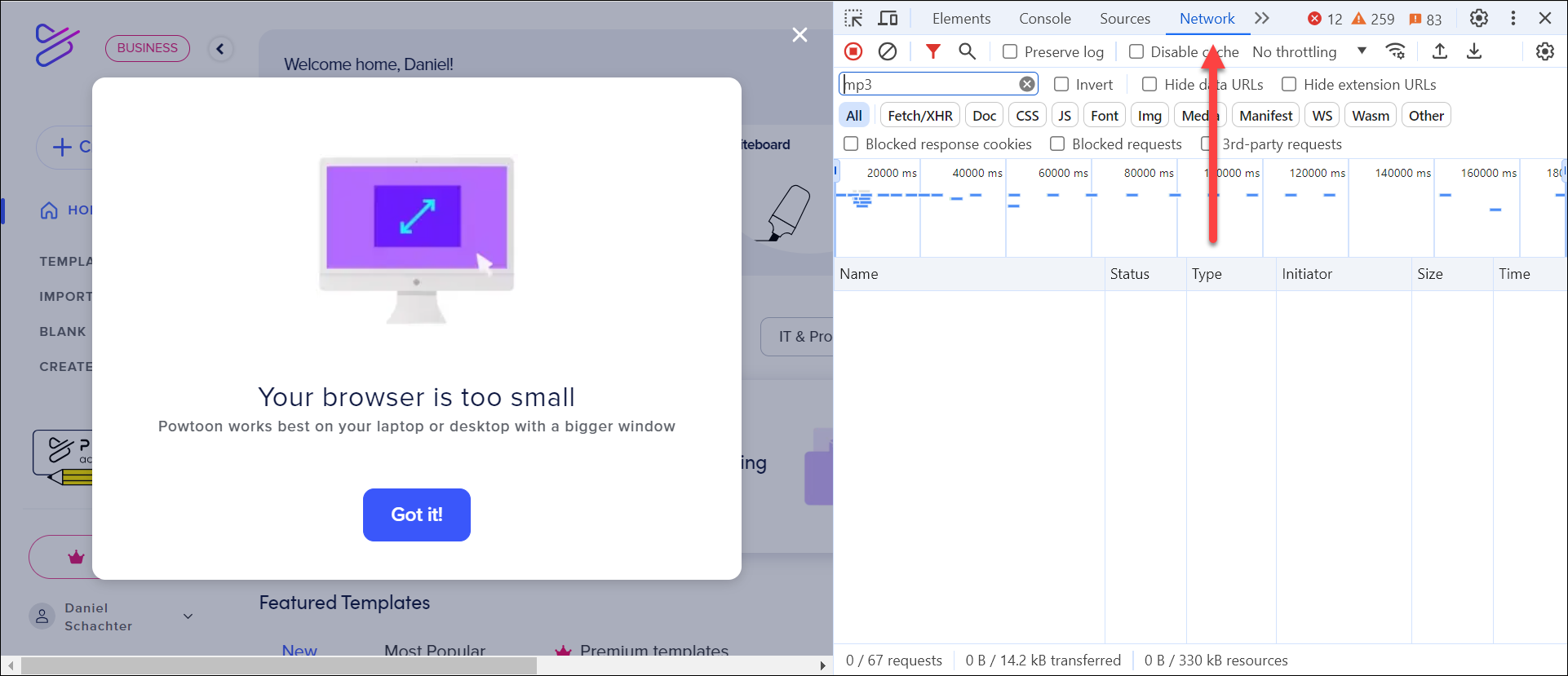The image size is (1568, 676).
Task: Click the 83 issues badge
Action: [1425, 19]
